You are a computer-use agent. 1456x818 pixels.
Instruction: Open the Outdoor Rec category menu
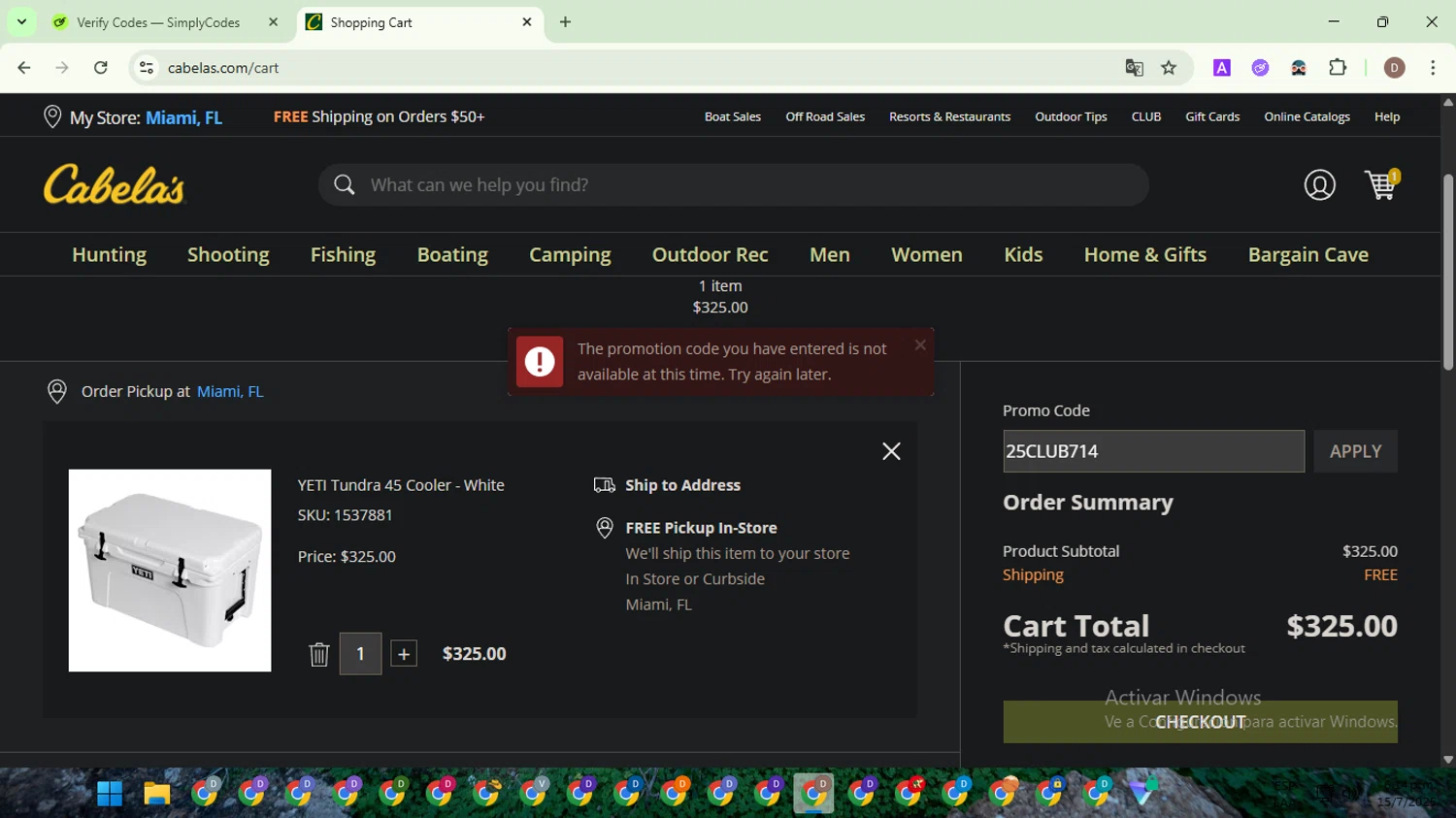[711, 254]
